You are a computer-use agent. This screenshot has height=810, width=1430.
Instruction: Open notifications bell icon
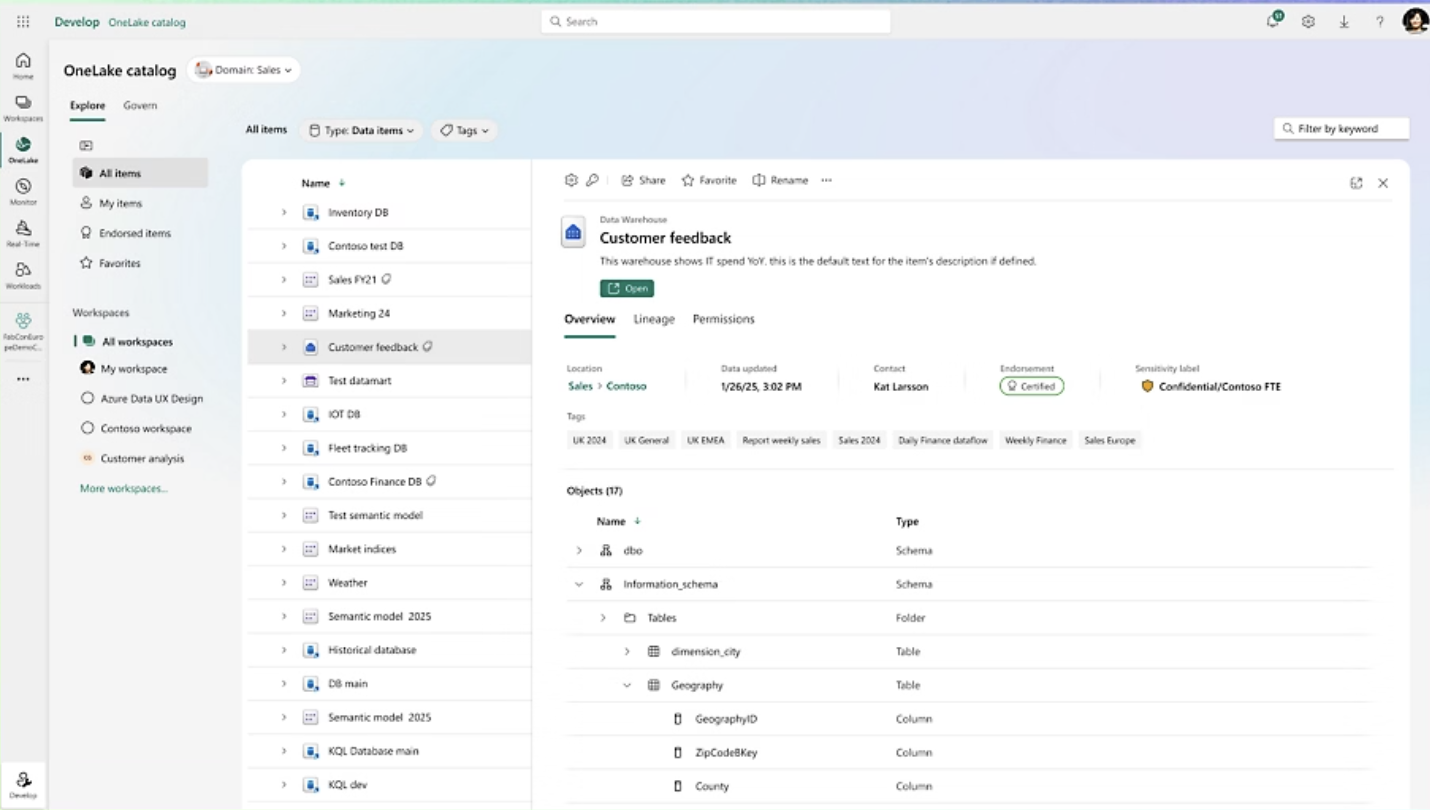(x=1273, y=21)
